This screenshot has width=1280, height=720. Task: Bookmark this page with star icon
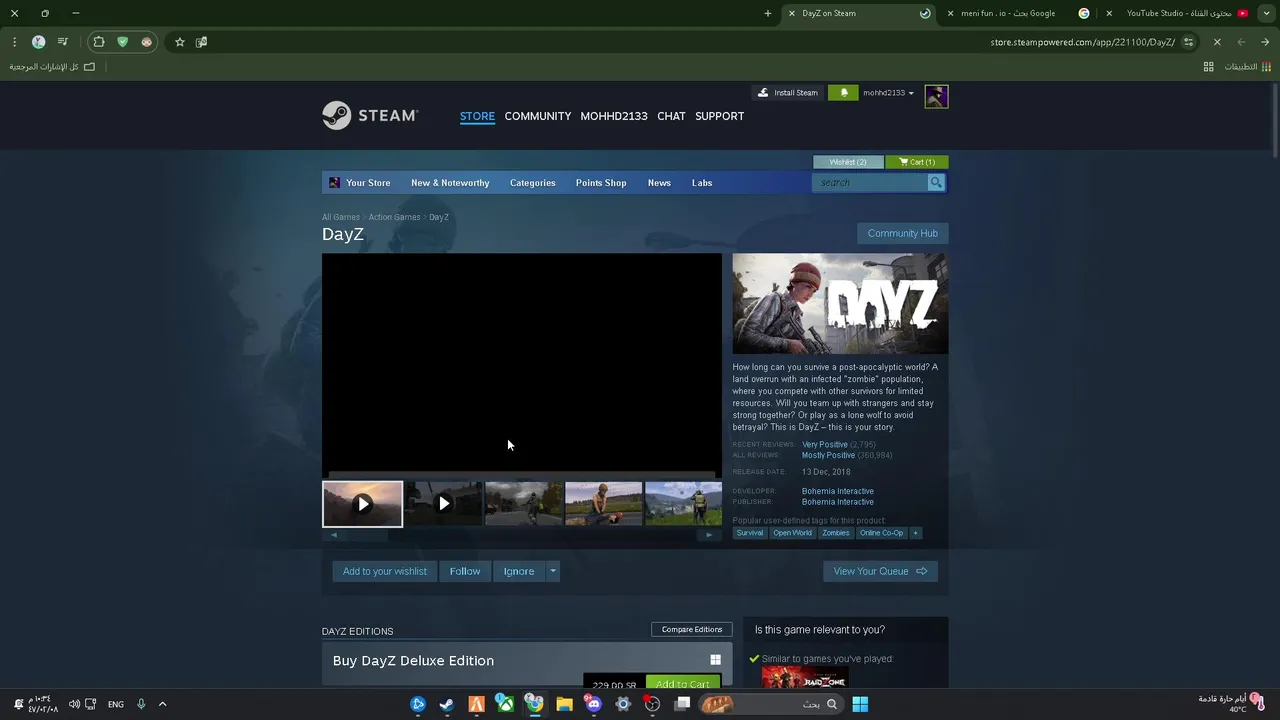click(180, 42)
